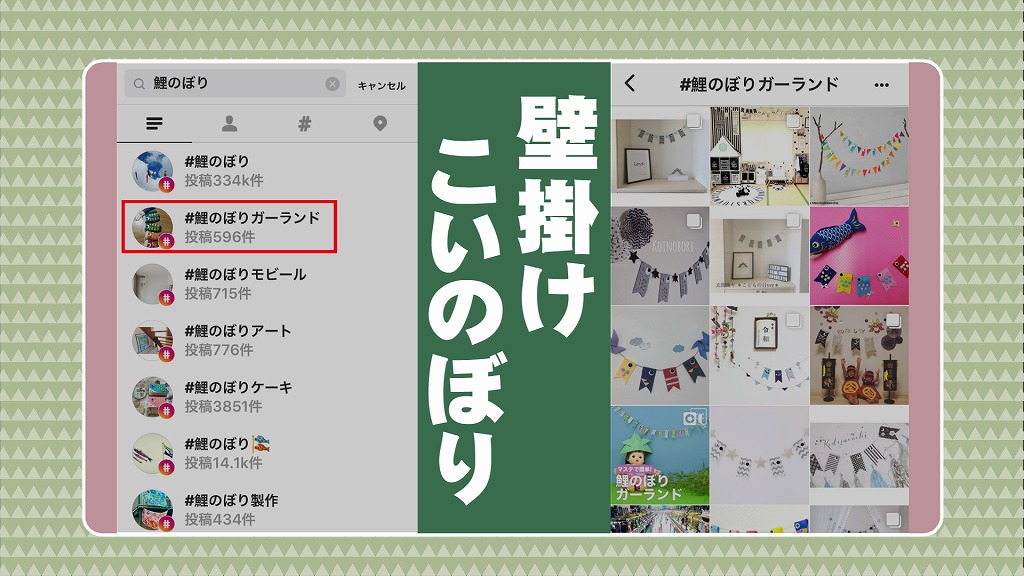The image size is (1024, 576).
Task: Click the 投稿596件 post count text
Action: click(x=219, y=237)
